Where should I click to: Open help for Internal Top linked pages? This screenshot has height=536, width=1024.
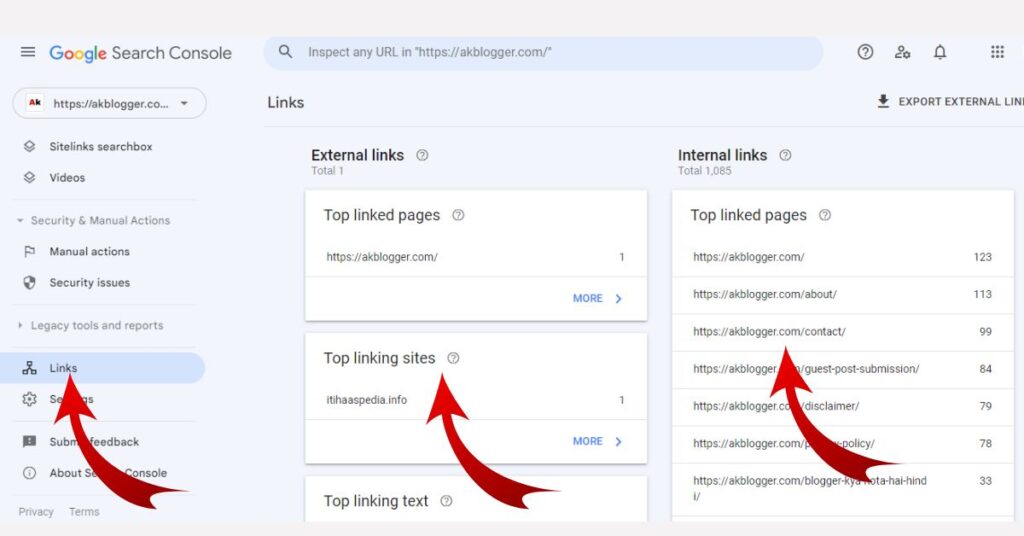[x=825, y=215]
